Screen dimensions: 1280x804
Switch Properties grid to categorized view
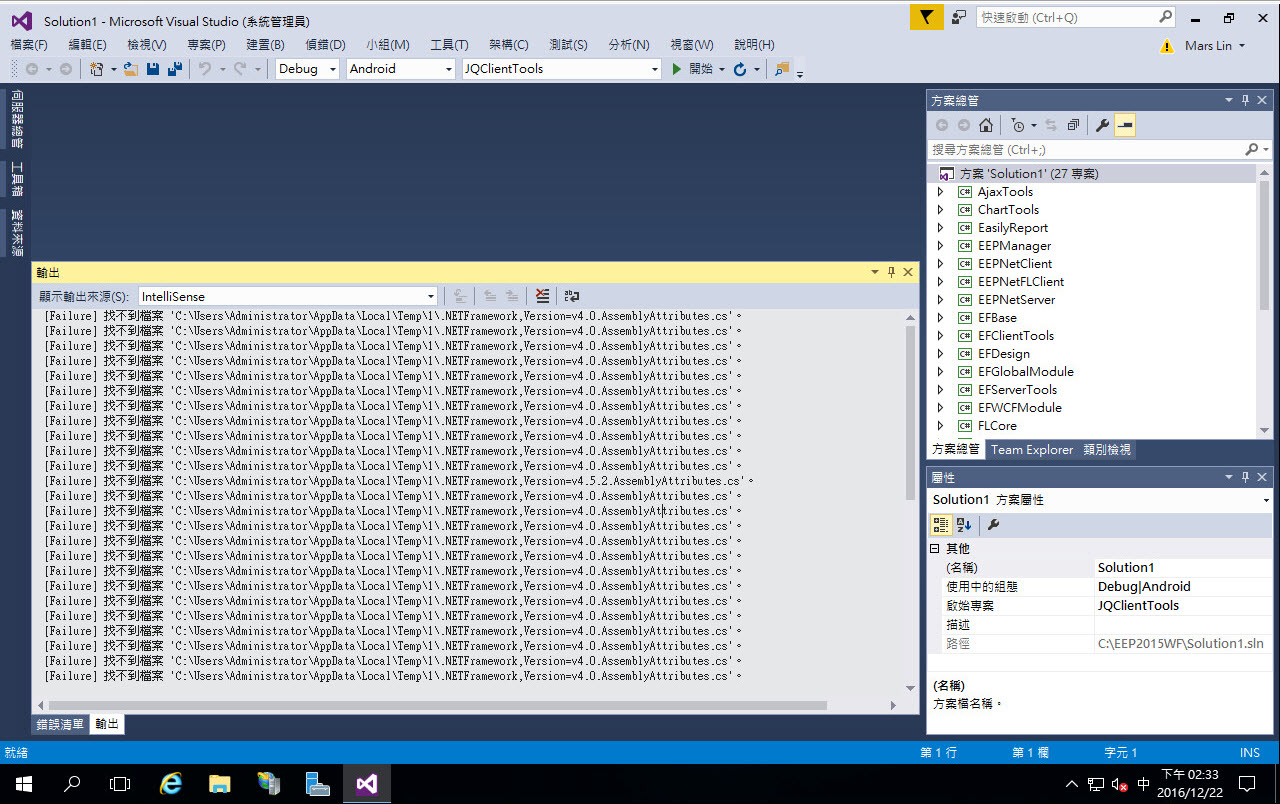click(x=941, y=524)
